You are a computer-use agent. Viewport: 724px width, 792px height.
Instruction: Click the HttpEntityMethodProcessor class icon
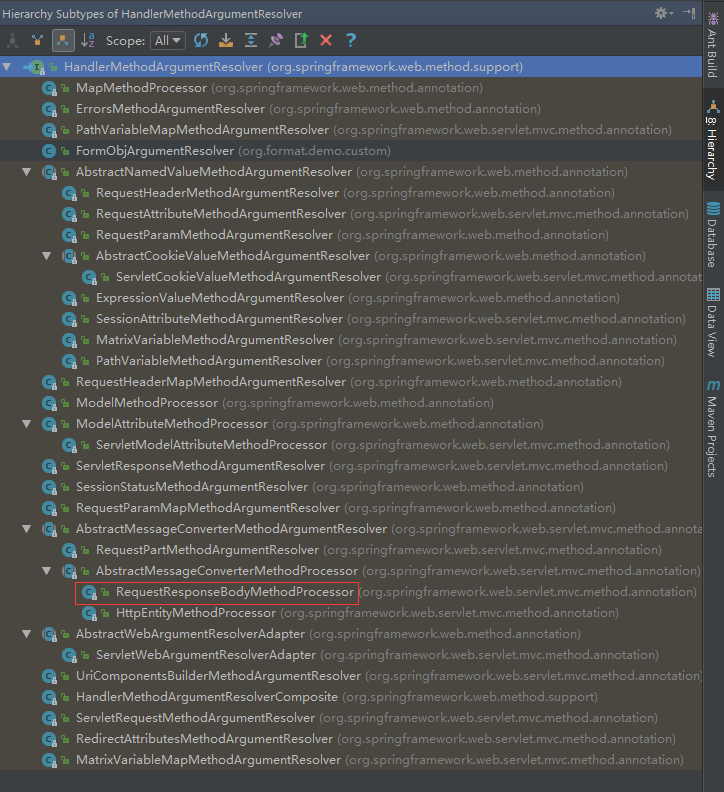point(89,613)
